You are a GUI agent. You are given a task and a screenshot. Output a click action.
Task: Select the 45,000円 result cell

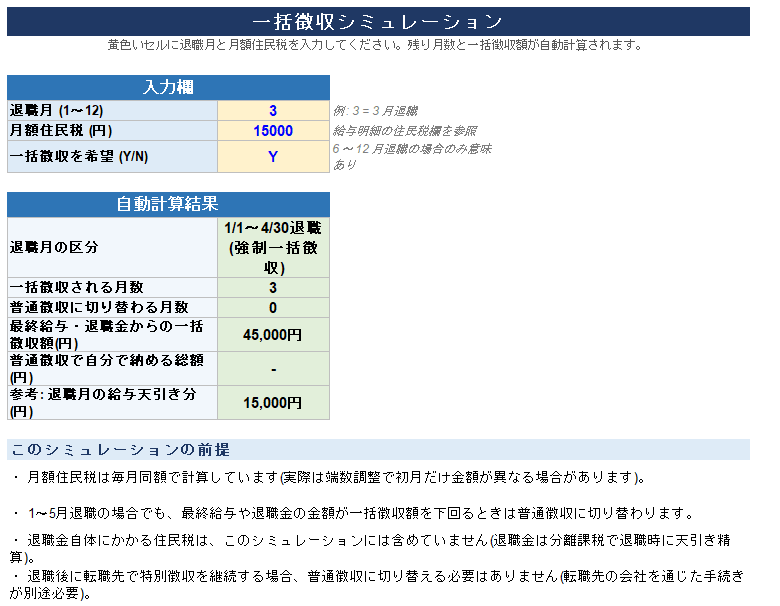pos(273,335)
